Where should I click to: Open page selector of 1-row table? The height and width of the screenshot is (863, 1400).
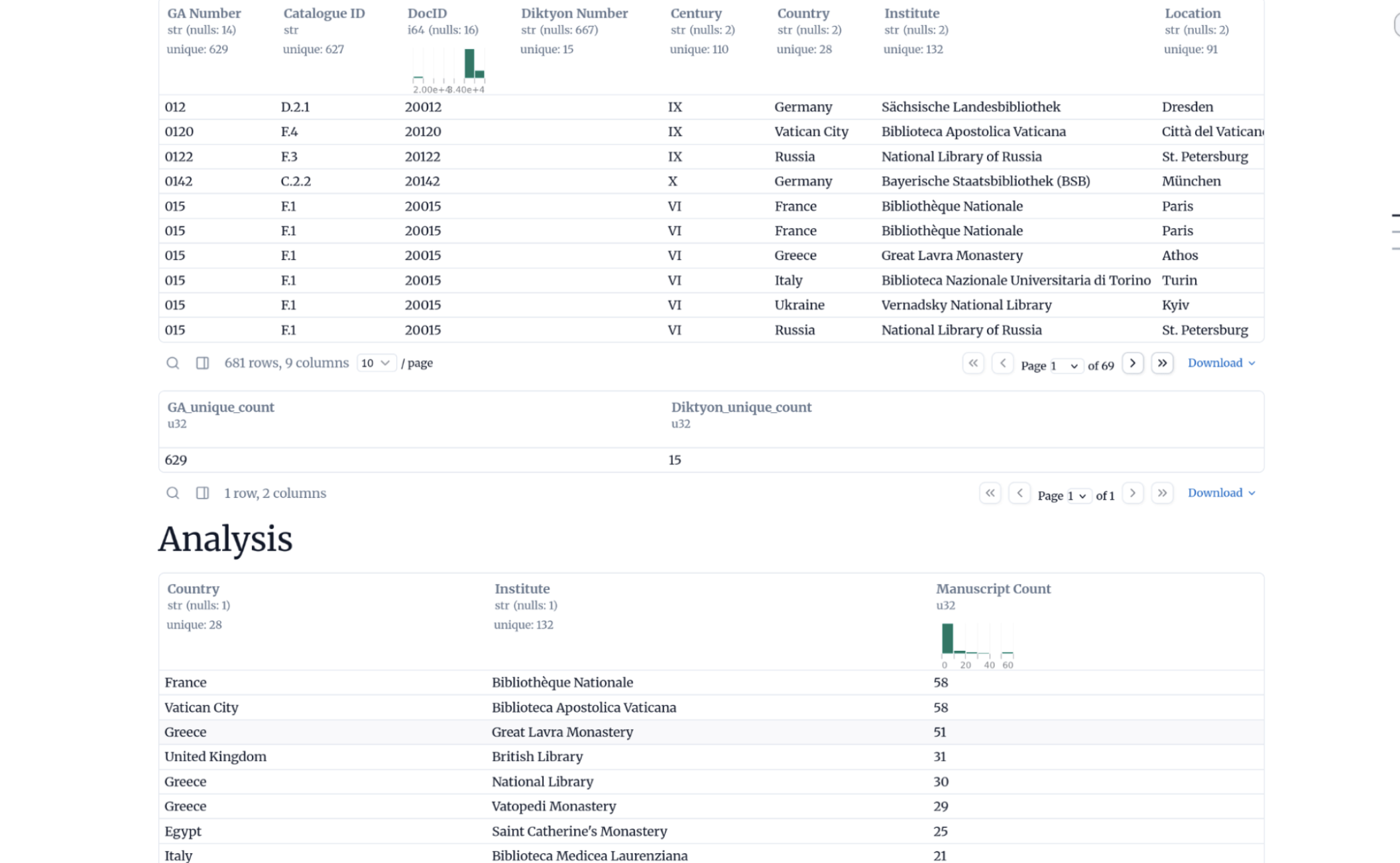[x=1077, y=496]
